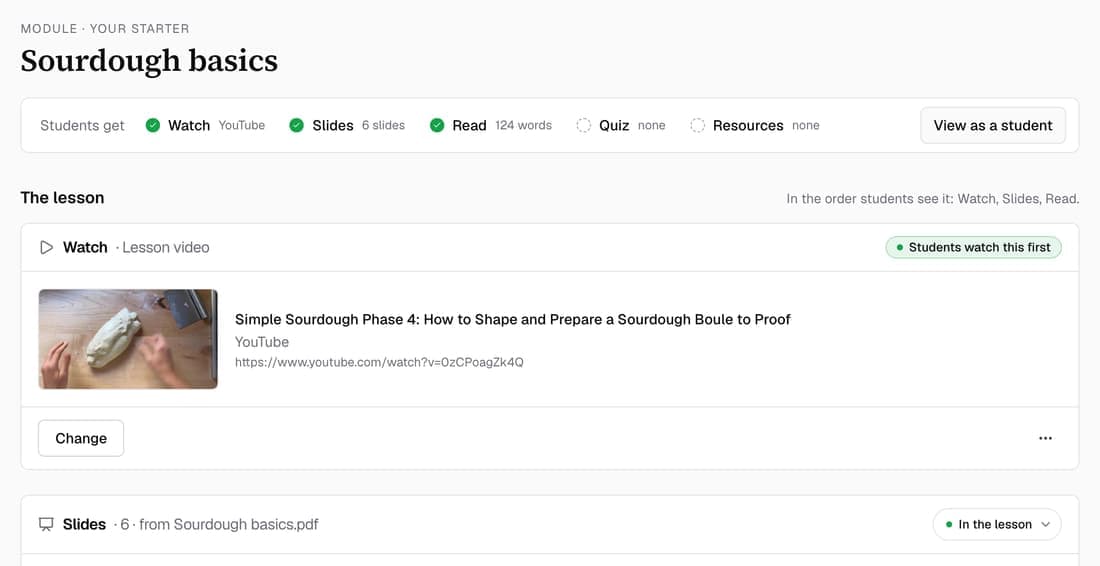Screen dimensions: 1100x566
Task: Open the three-dot menu in Watch card
Action: [x=1045, y=438]
